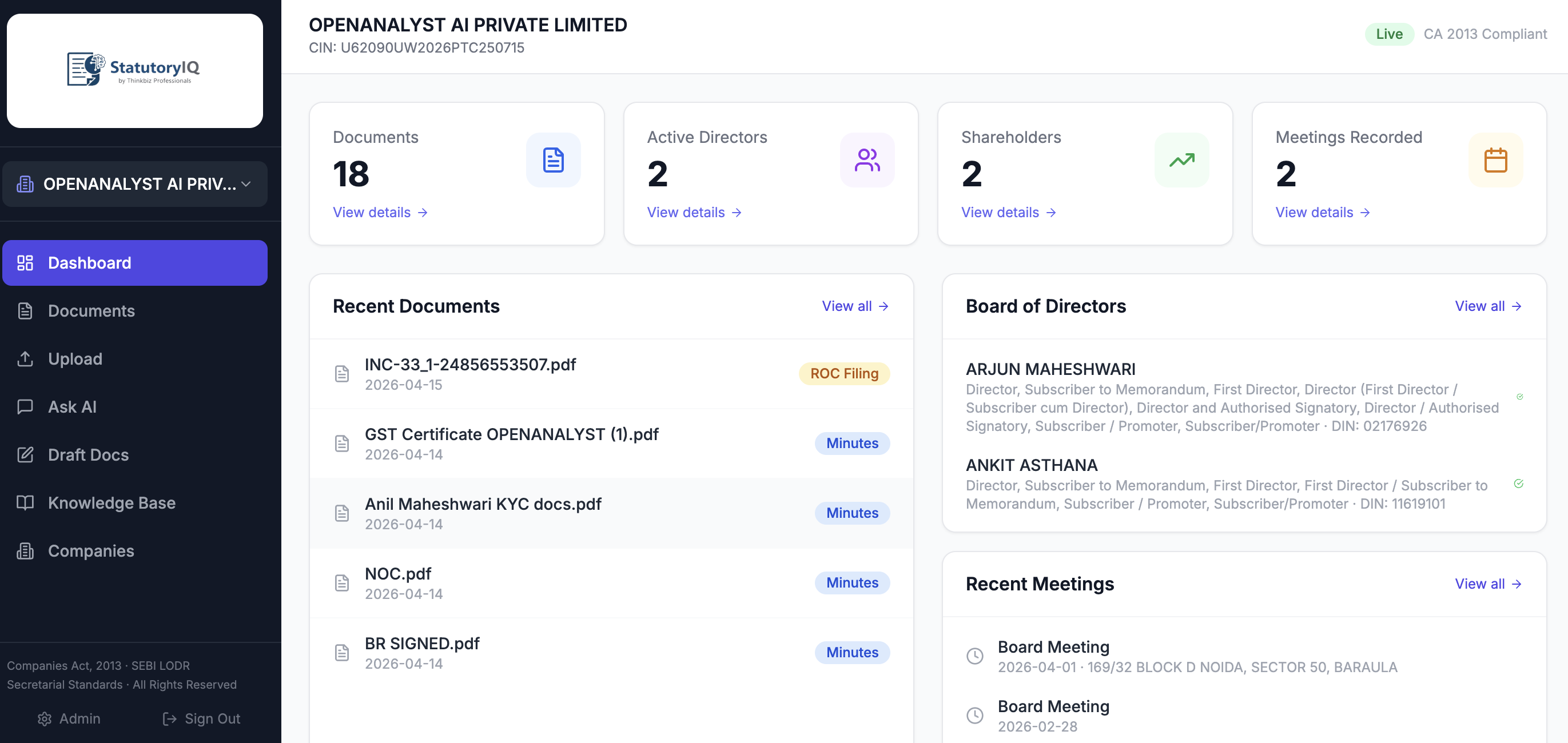View details for Documents card
Screen dimensions: 1568x743
point(380,213)
